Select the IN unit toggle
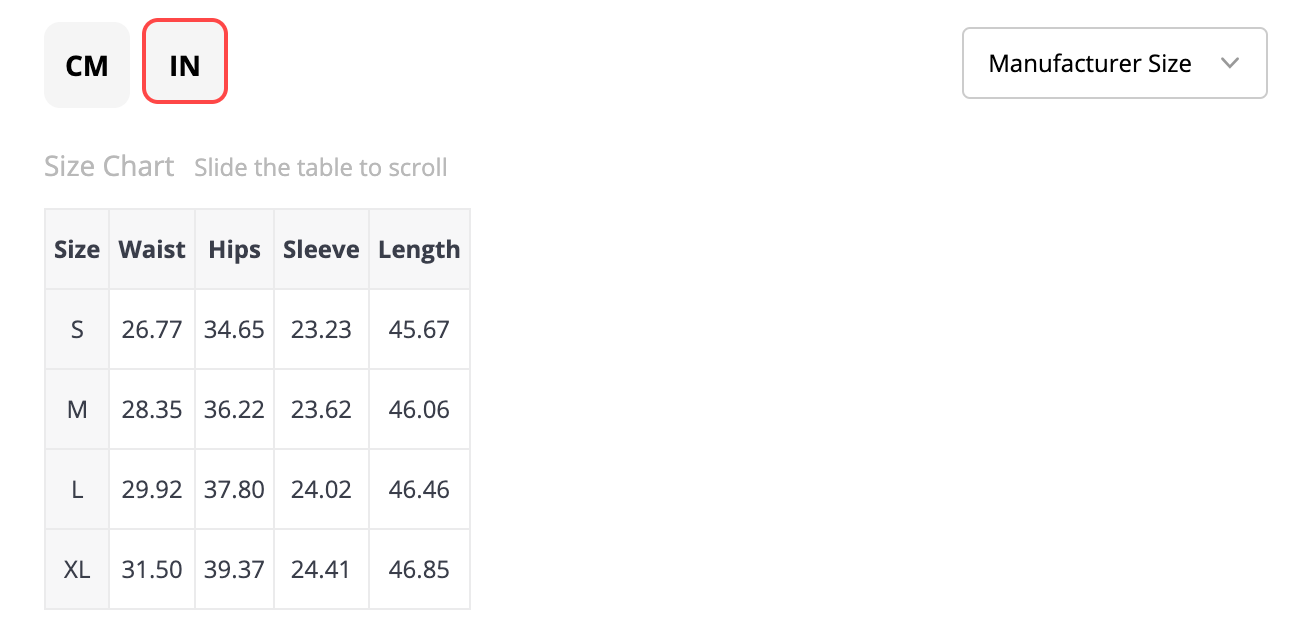 (185, 66)
